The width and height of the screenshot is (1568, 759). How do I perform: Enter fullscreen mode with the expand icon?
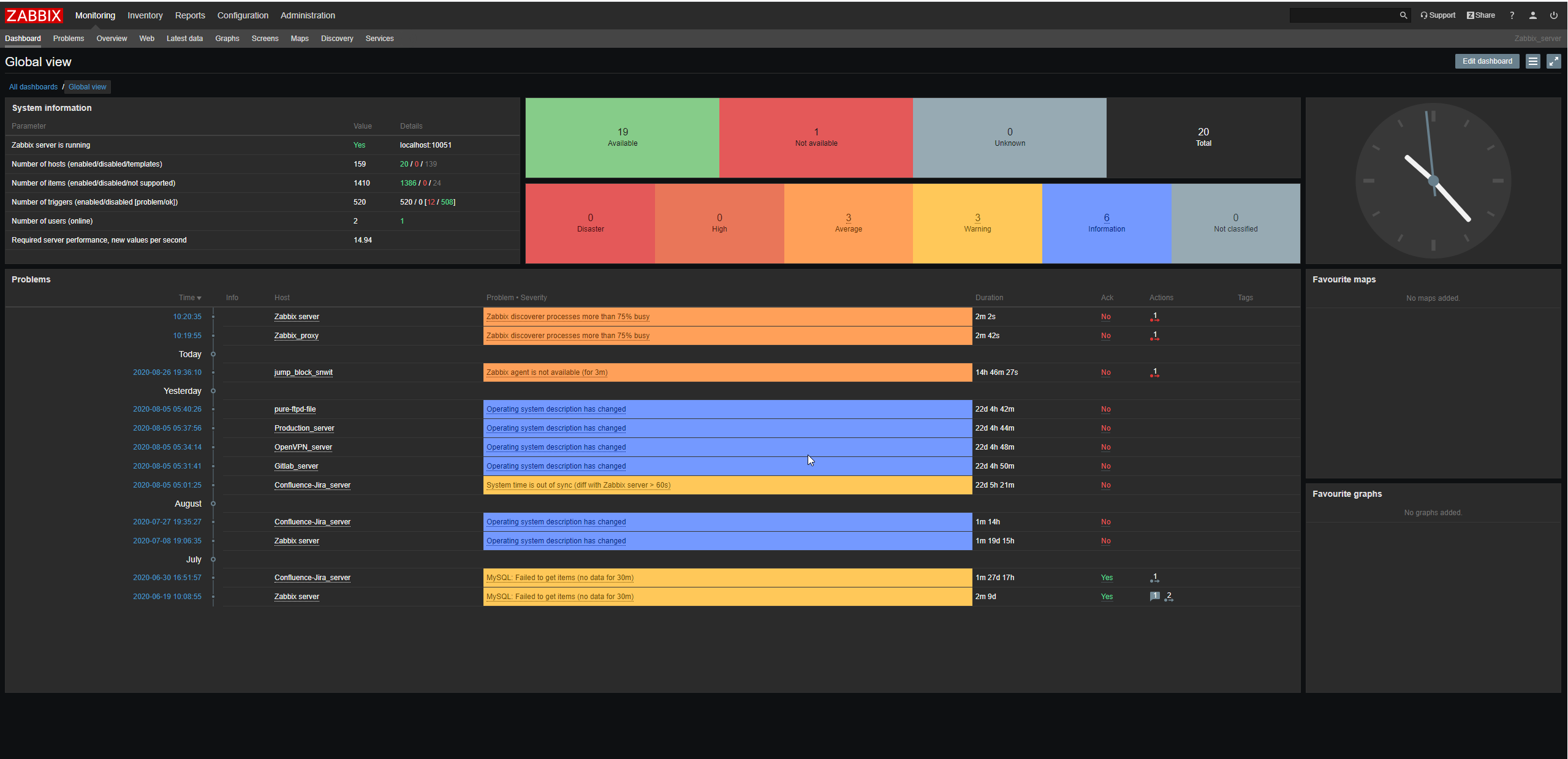[x=1553, y=61]
